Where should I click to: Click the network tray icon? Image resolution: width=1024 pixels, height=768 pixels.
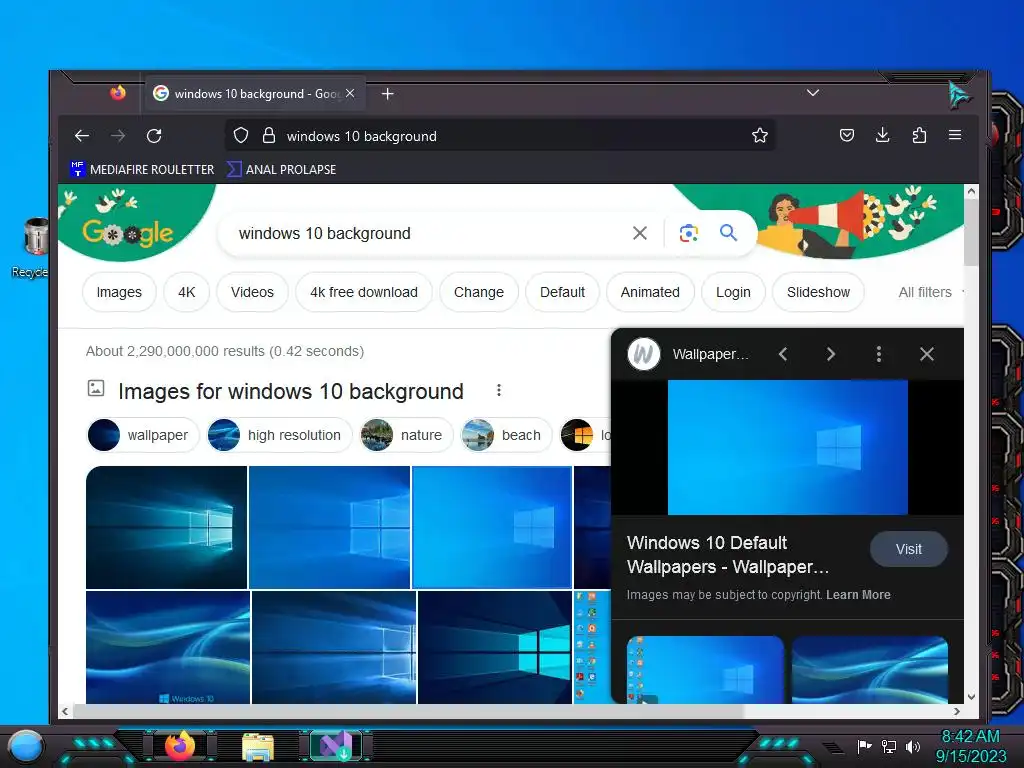(x=889, y=746)
